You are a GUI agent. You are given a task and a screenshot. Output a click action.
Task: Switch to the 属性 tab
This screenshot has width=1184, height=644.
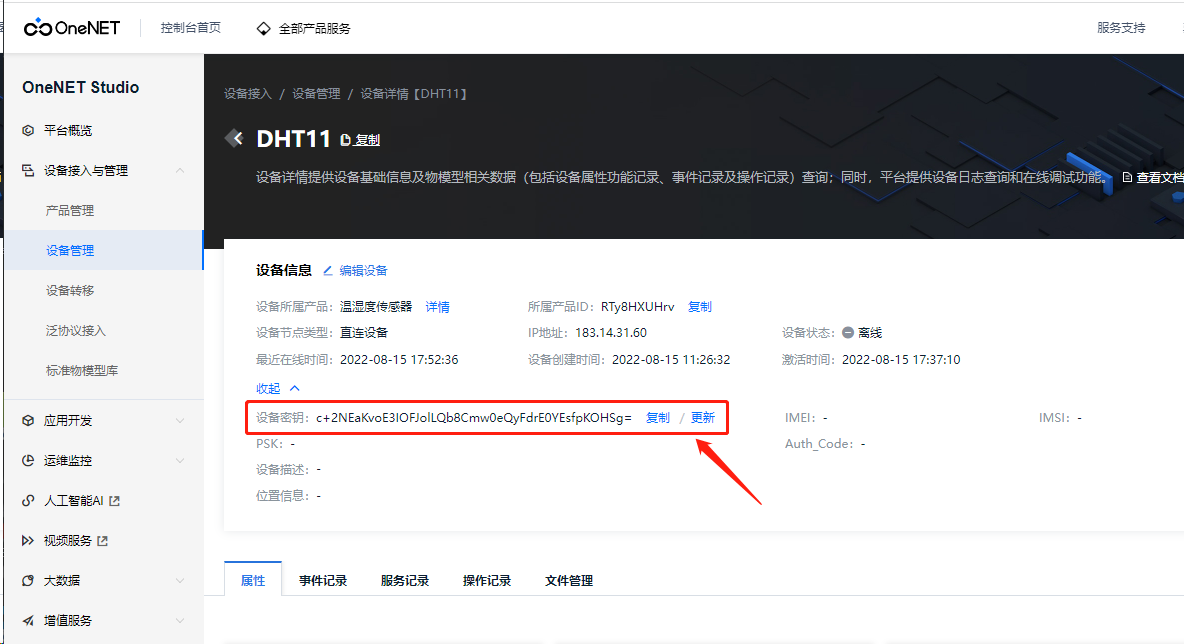(253, 580)
